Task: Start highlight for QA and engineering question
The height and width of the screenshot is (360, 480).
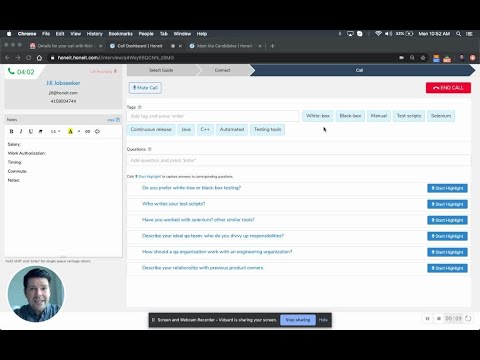Action: coord(447,252)
